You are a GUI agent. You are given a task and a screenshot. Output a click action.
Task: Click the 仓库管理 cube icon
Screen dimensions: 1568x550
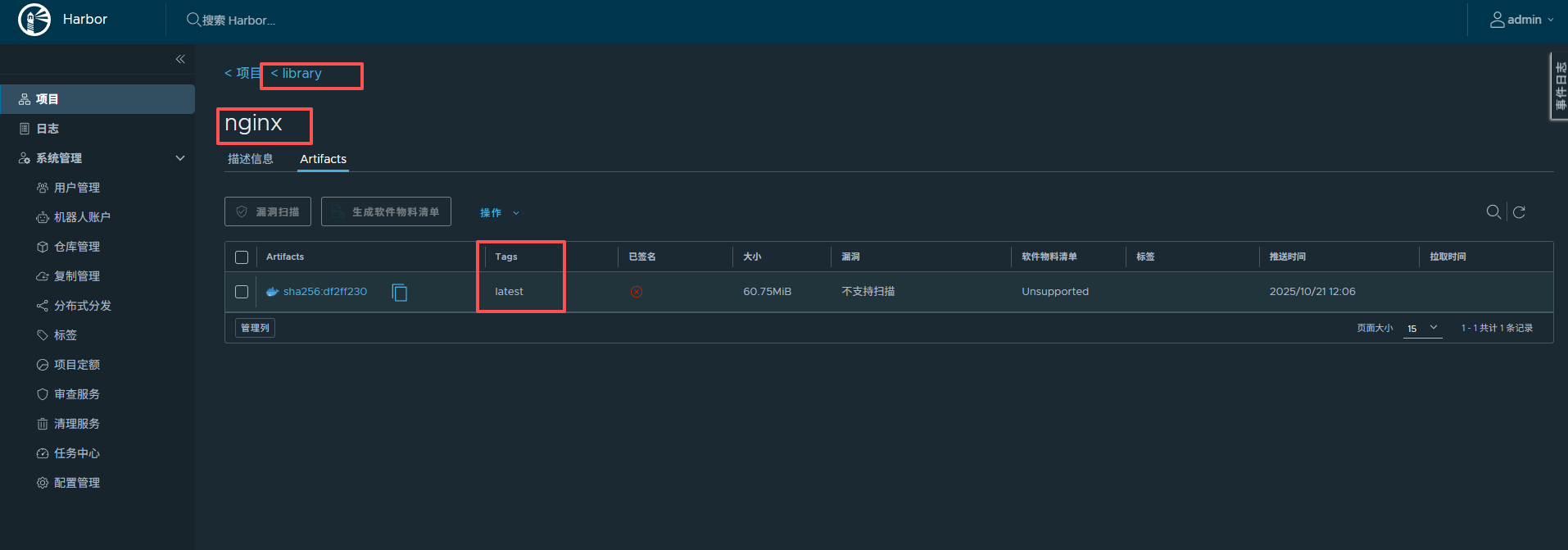click(43, 247)
